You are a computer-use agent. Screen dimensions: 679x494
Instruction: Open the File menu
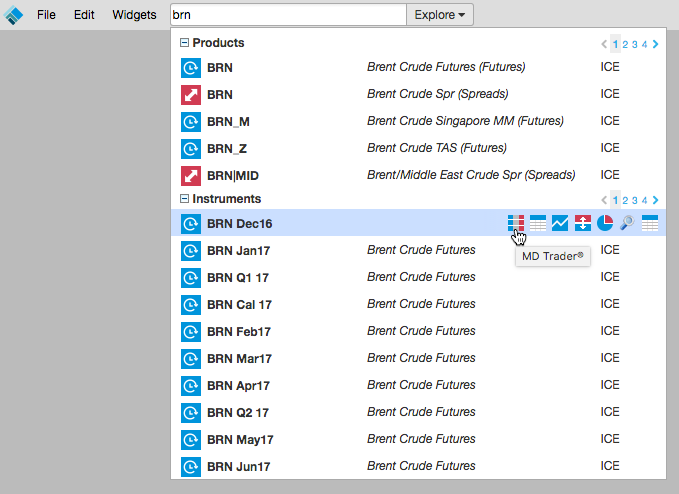46,15
